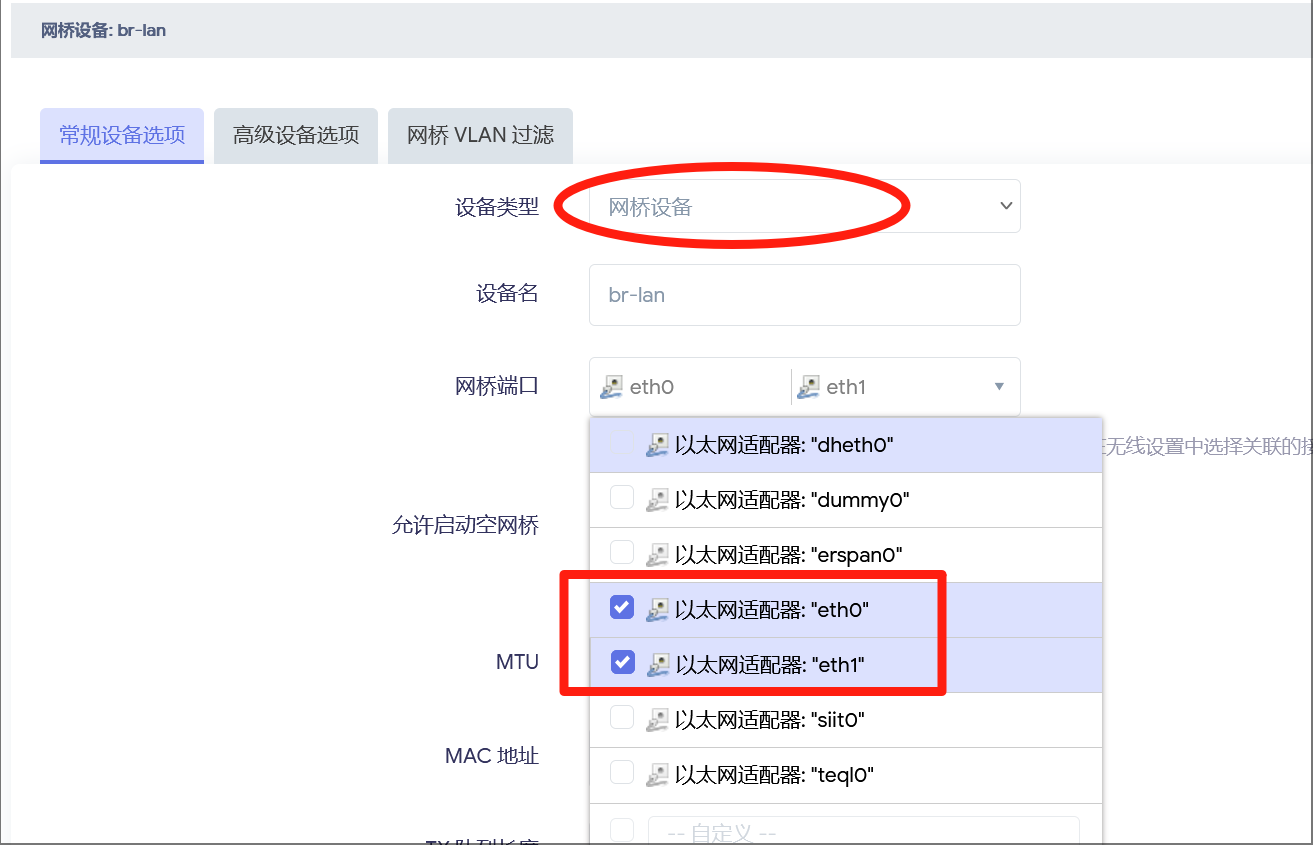Click the 网桥设备: br-lan dialog title

coord(103,30)
